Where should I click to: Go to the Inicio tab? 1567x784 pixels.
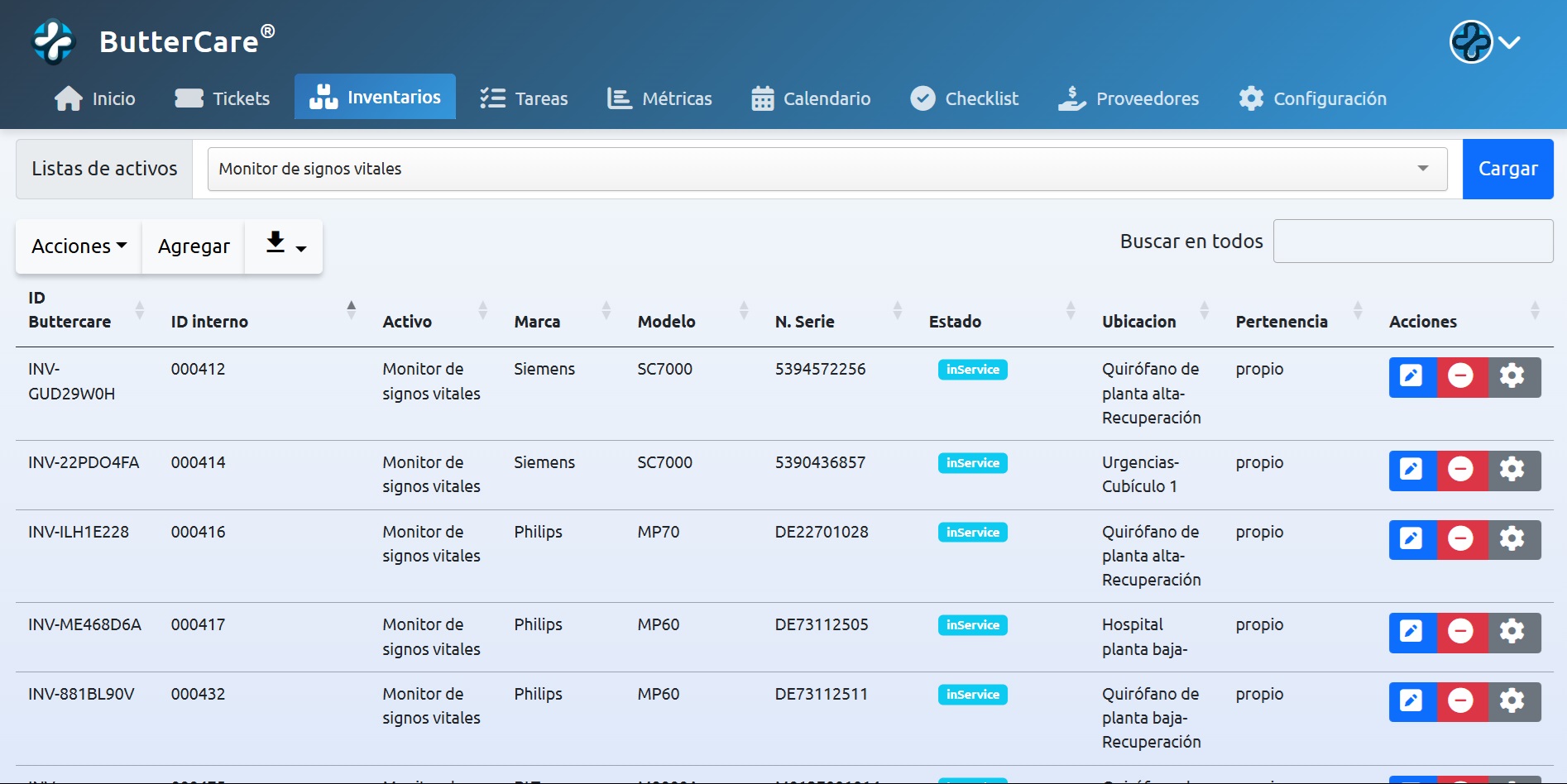94,98
